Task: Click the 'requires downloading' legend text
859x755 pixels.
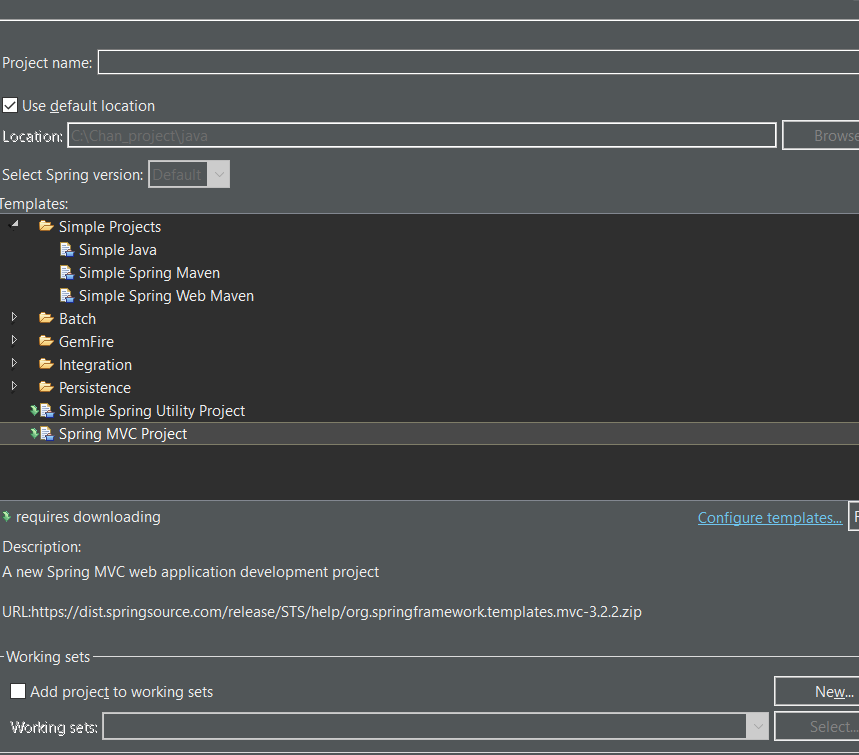Action: [x=88, y=517]
